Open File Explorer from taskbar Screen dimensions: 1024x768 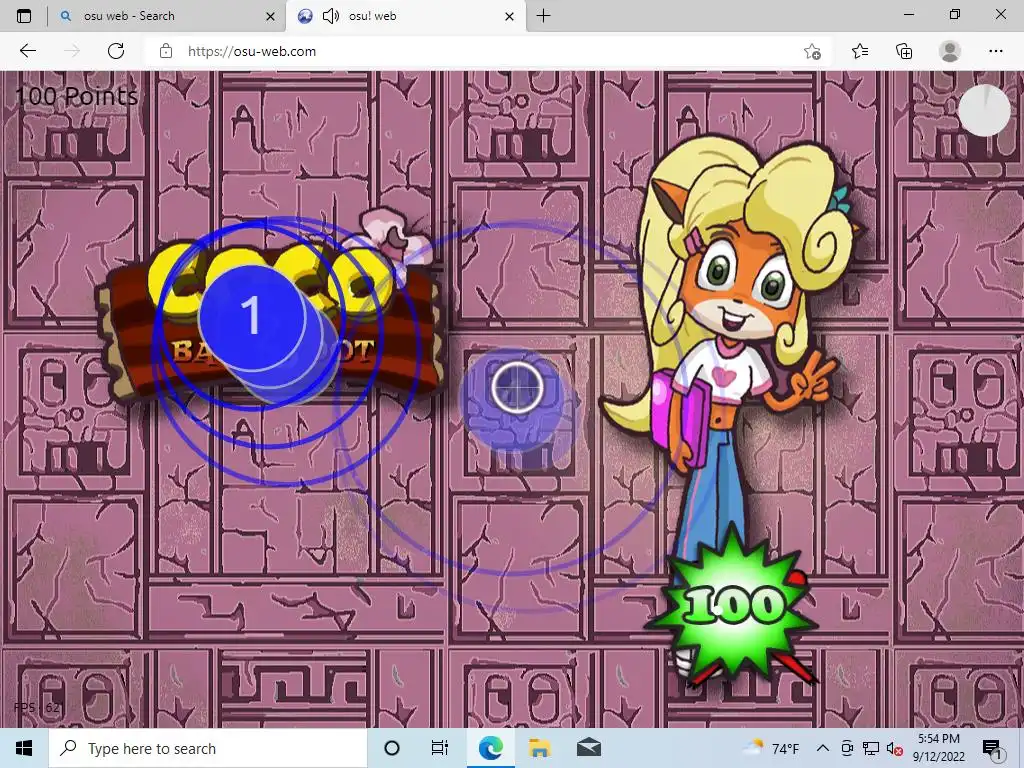[x=539, y=748]
